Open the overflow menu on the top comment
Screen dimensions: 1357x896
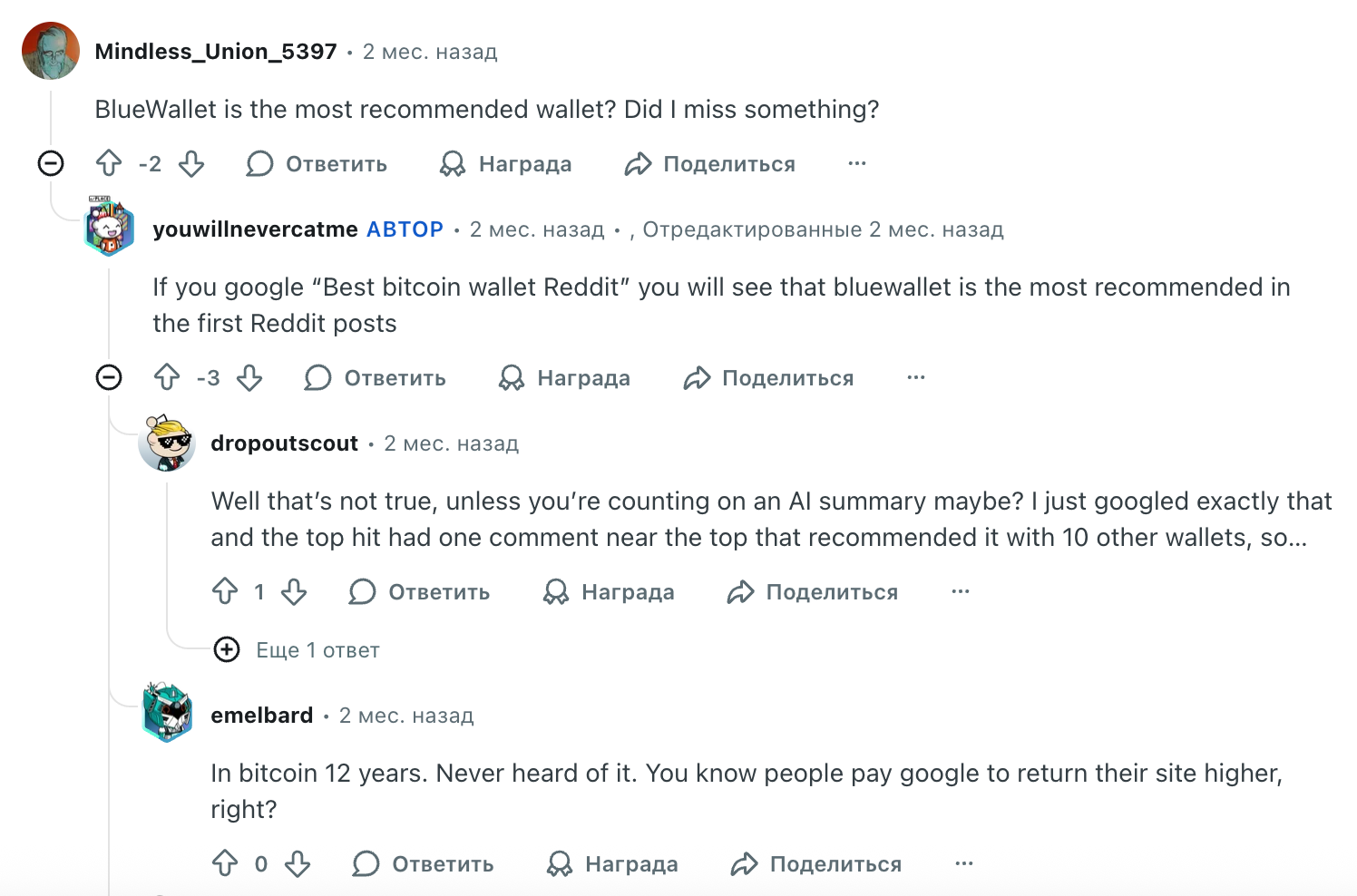(856, 164)
